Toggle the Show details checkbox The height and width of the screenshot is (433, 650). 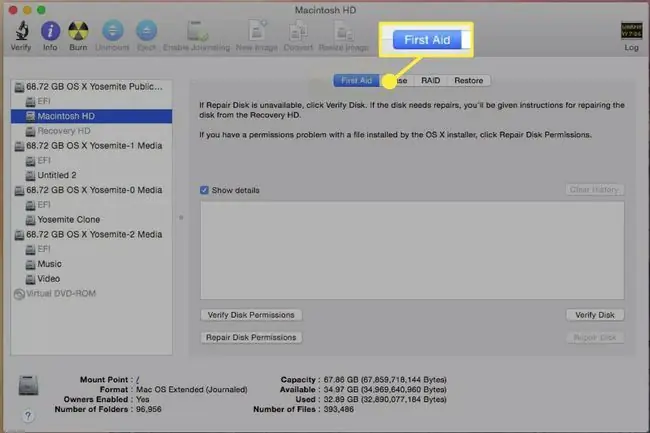204,190
